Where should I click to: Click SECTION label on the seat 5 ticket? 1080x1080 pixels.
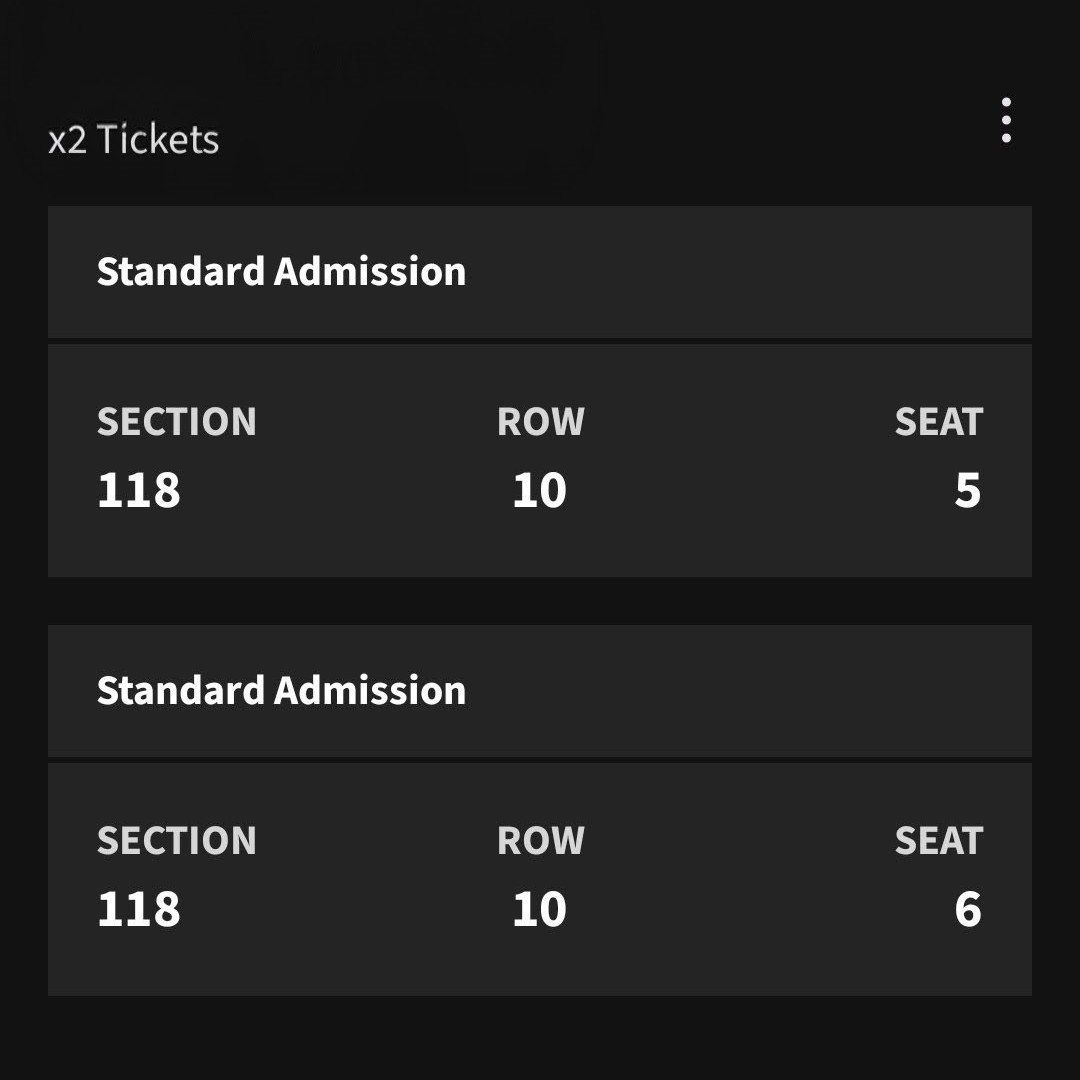177,422
